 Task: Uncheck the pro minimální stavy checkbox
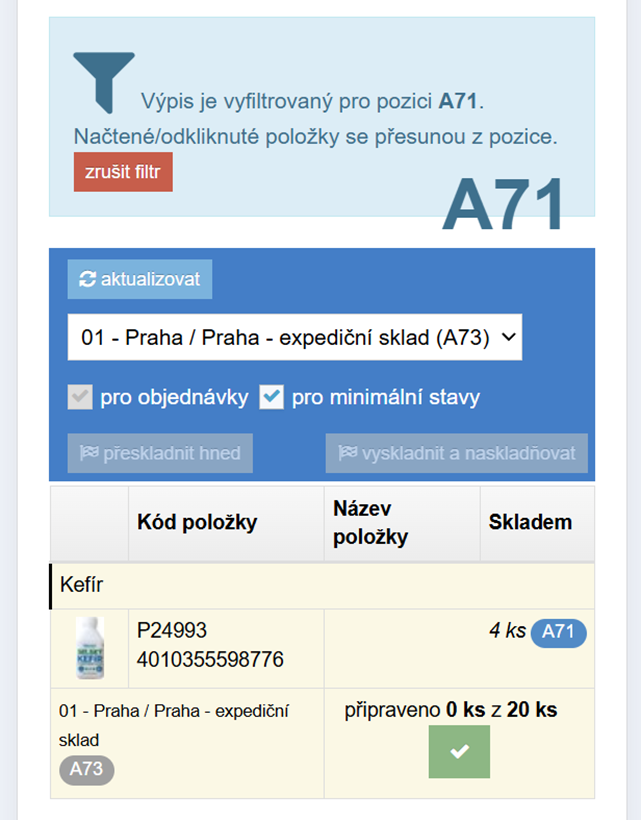click(271, 397)
